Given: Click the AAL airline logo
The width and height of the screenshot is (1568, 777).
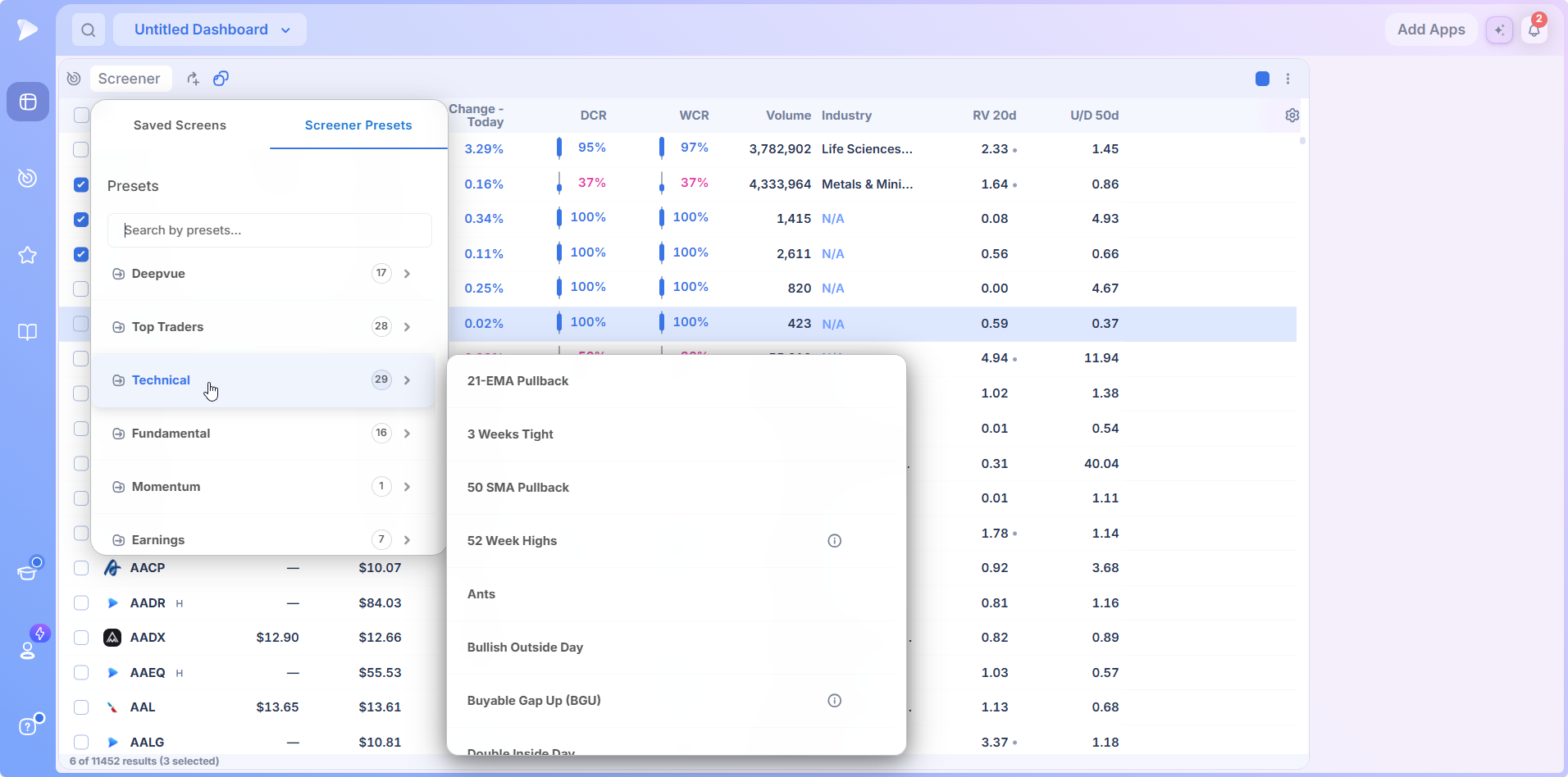Looking at the screenshot, I should point(112,707).
